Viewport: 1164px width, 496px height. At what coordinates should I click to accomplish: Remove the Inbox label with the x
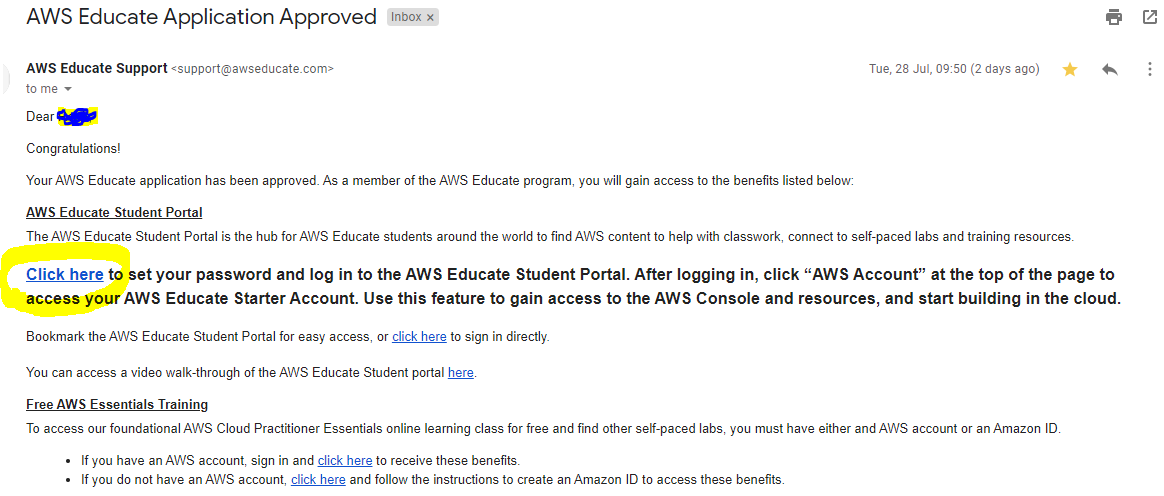pyautogui.click(x=430, y=18)
